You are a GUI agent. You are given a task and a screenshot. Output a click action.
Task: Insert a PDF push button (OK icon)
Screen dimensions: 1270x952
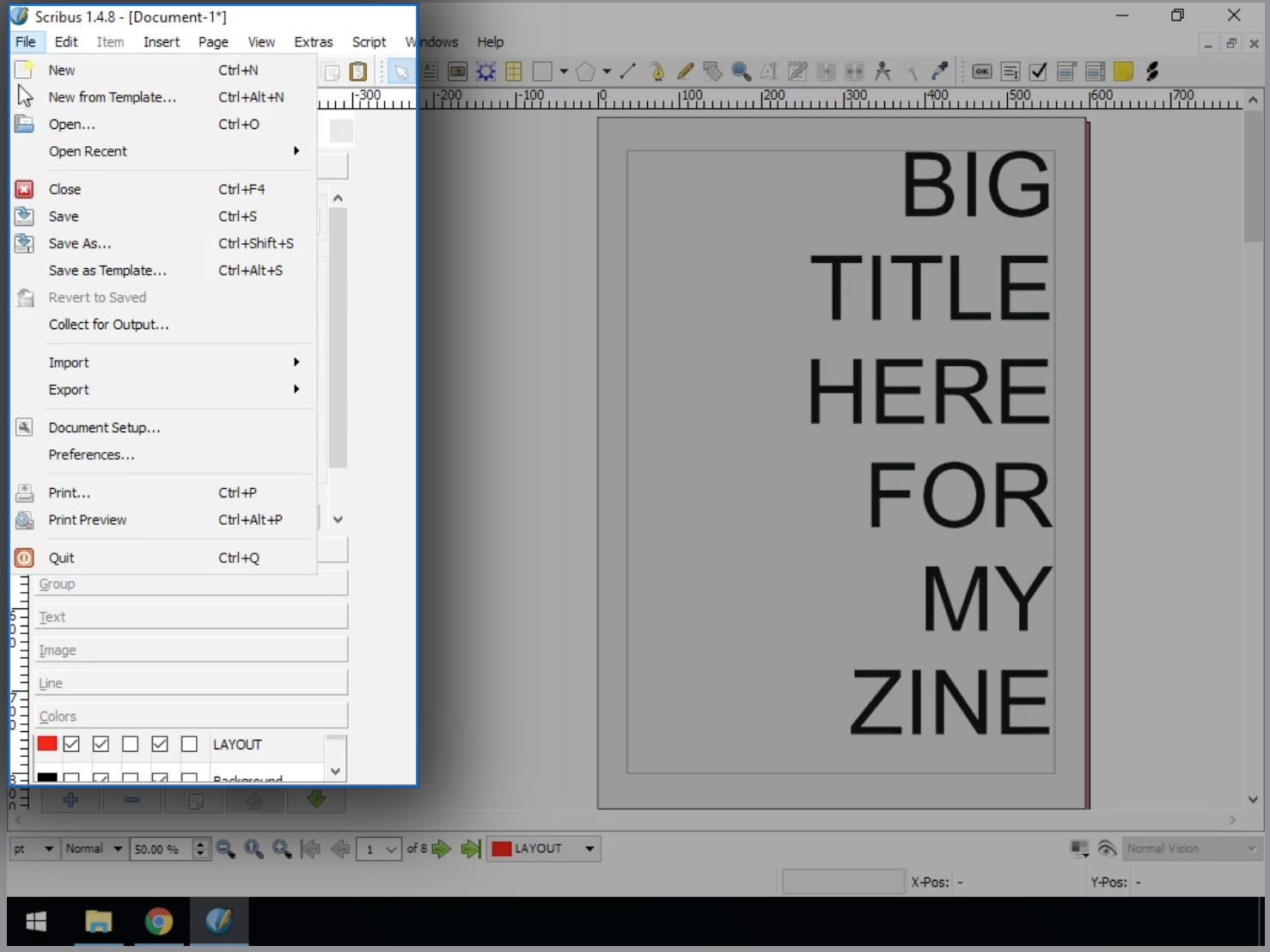pyautogui.click(x=982, y=72)
